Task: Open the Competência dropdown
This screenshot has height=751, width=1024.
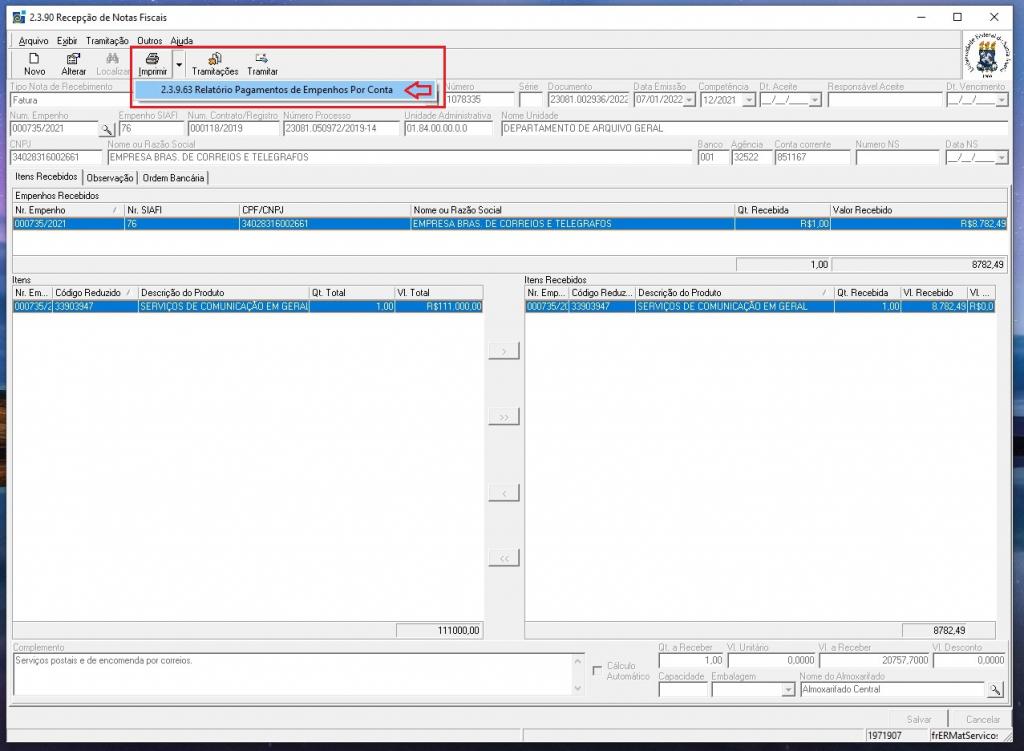Action: pyautogui.click(x=745, y=100)
